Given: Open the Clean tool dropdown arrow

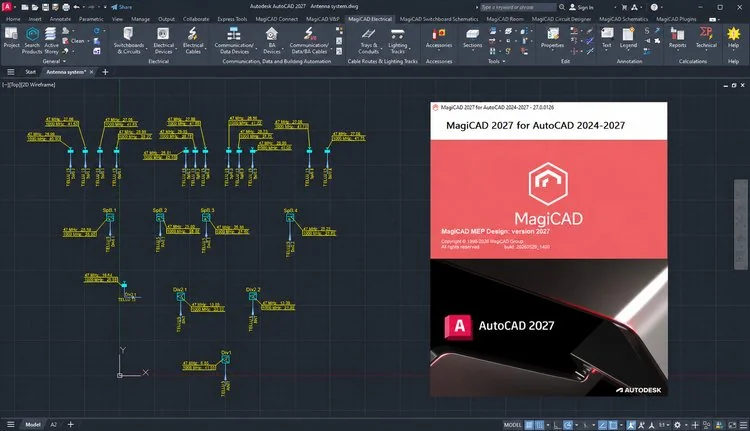Looking at the screenshot, I should coord(88,41).
